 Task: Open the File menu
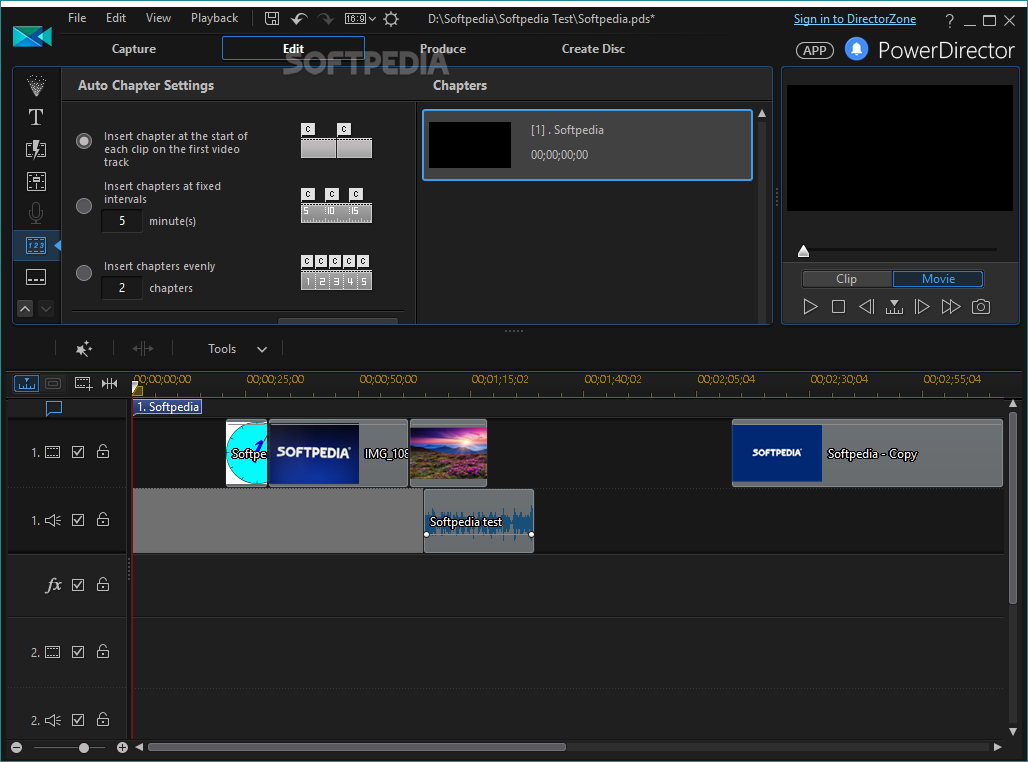pos(77,18)
